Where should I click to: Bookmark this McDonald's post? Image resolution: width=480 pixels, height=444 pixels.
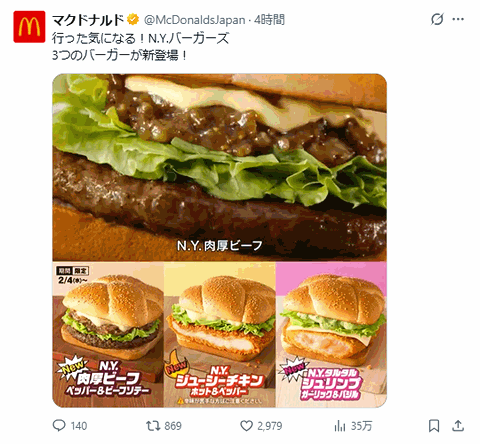(434, 426)
